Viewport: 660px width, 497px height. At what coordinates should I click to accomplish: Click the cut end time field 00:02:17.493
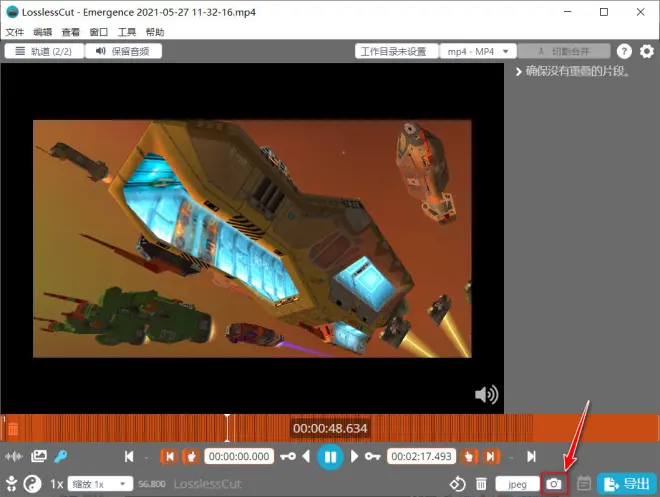(421, 457)
